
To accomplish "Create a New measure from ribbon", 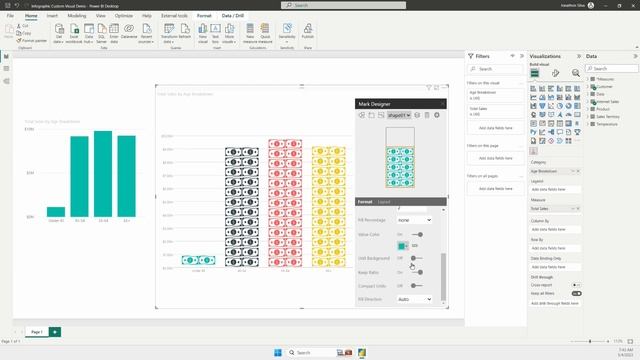I will [250, 33].
